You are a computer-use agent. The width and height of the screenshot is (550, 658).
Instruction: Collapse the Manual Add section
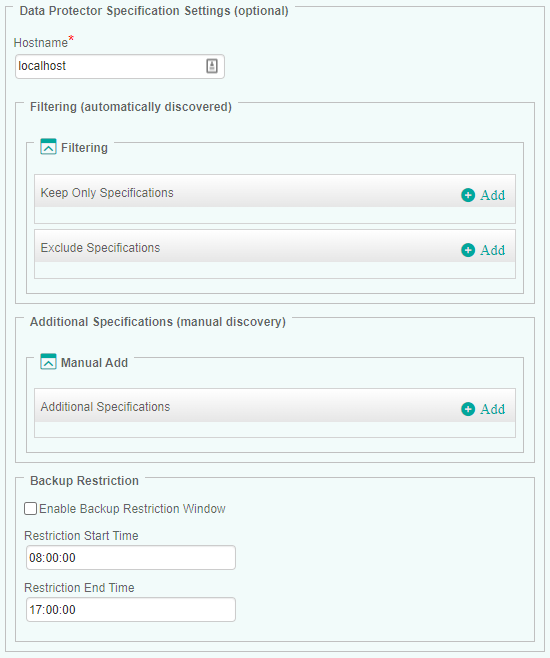pyautogui.click(x=48, y=361)
